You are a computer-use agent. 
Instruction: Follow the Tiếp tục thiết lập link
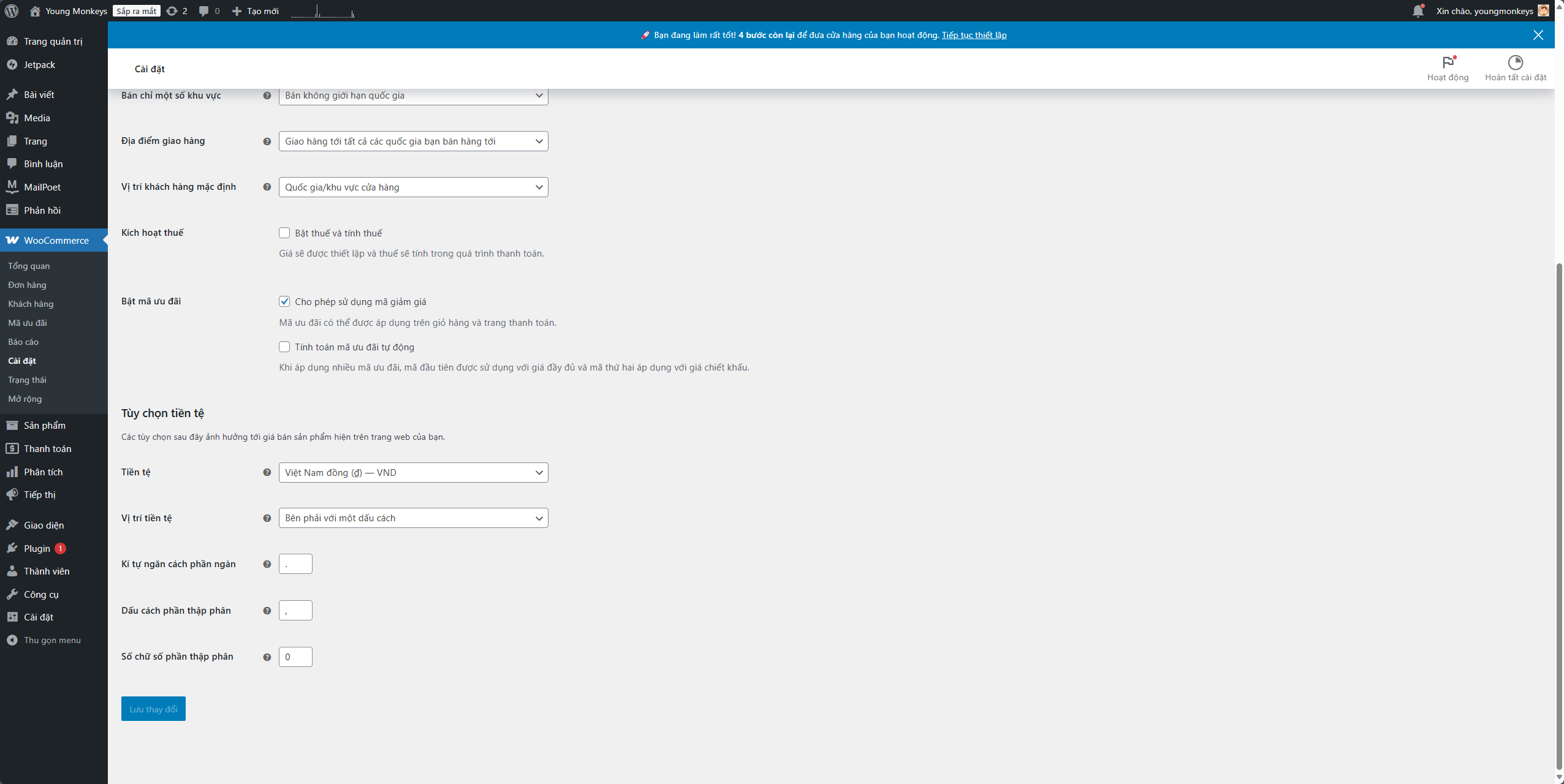(974, 35)
